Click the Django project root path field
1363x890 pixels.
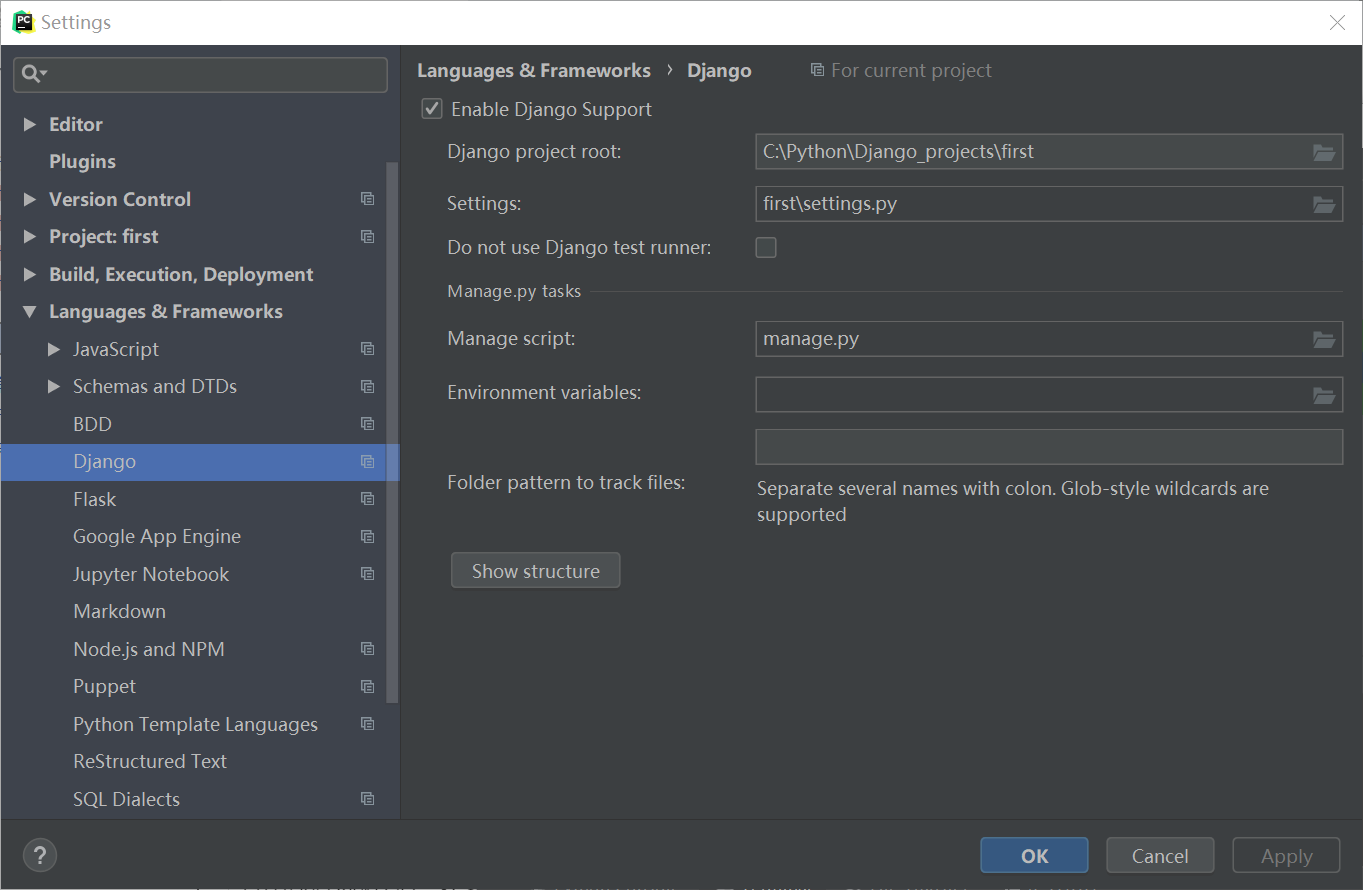click(x=1049, y=152)
